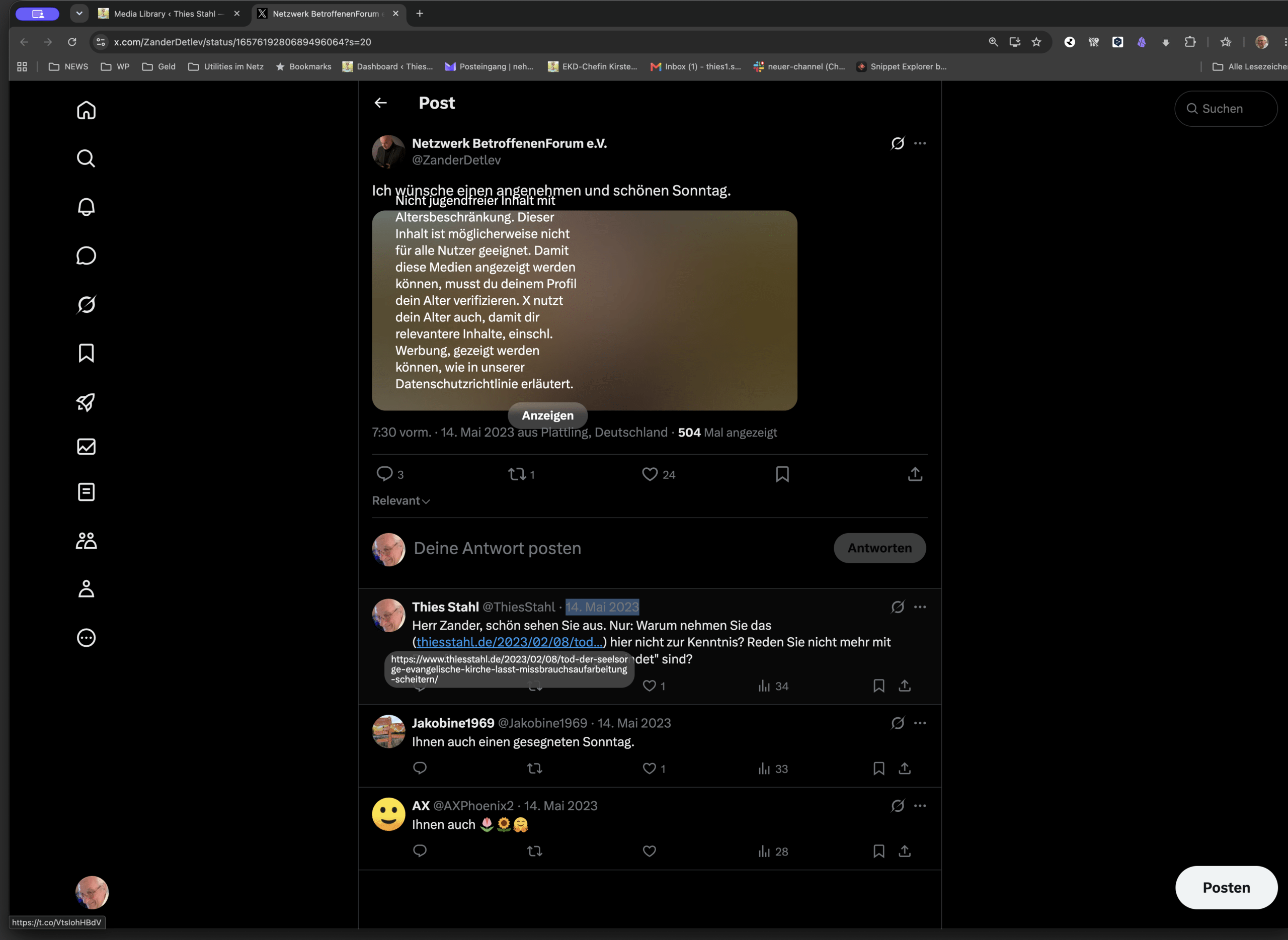
Task: Reveal hidden media with the Anzeigen button
Action: (x=547, y=415)
